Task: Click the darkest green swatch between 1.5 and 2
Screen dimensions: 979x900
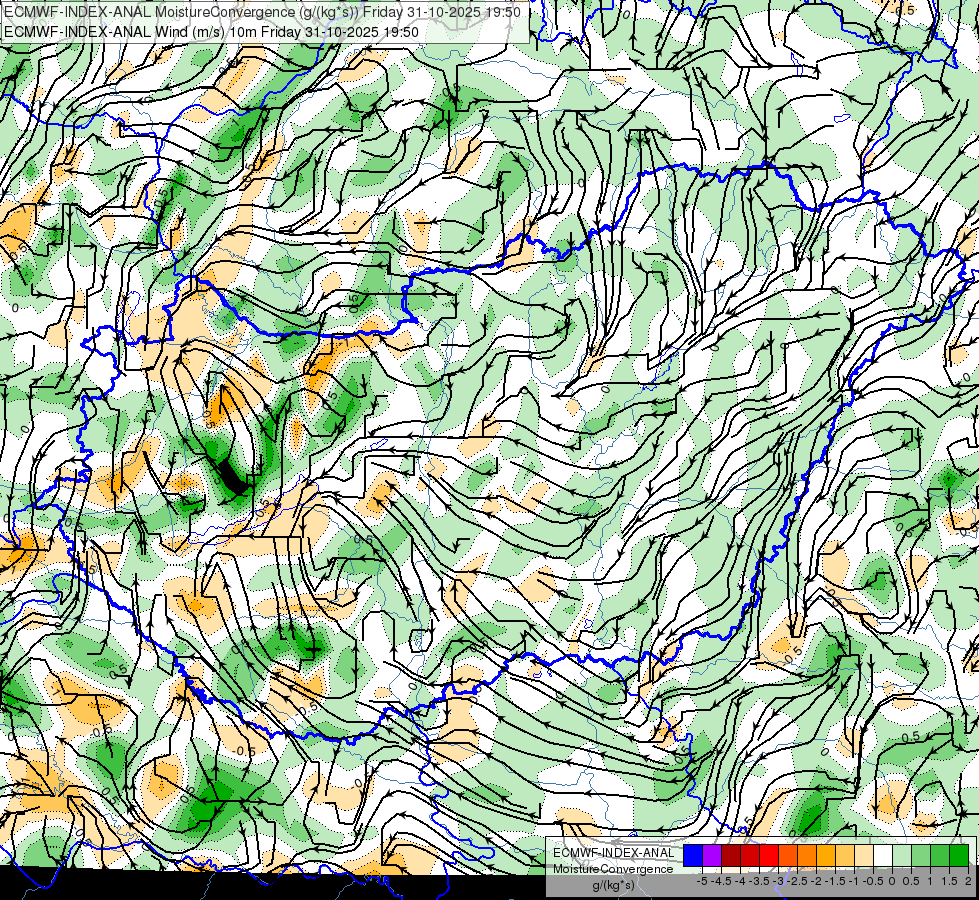Action: click(959, 856)
